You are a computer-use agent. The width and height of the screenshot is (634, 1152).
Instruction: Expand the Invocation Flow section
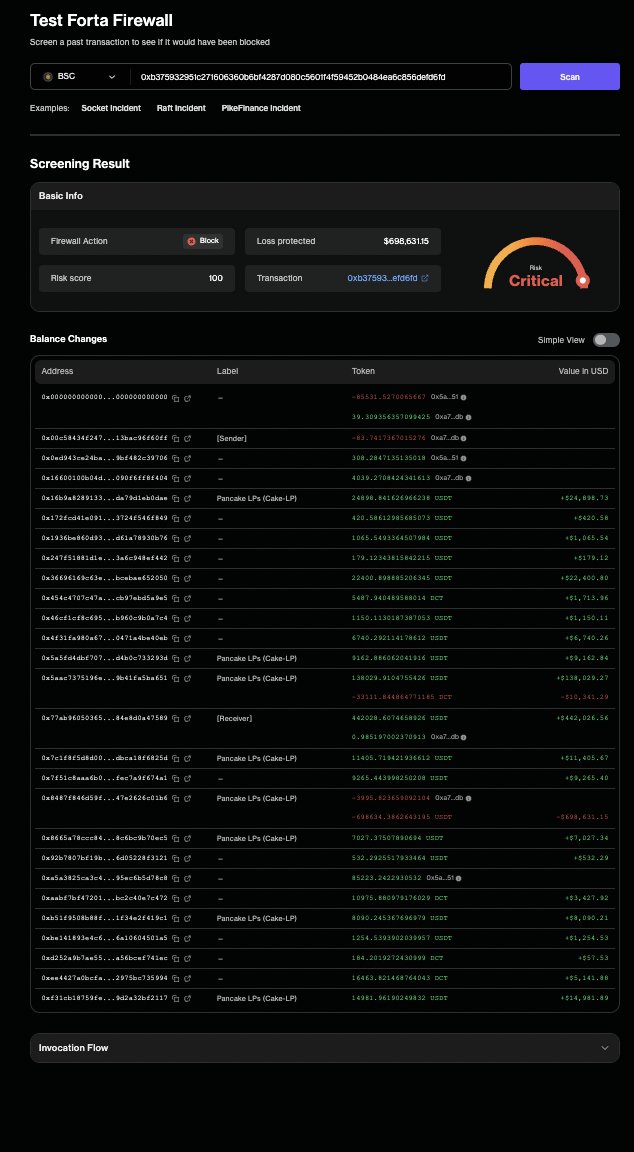[x=325, y=1048]
